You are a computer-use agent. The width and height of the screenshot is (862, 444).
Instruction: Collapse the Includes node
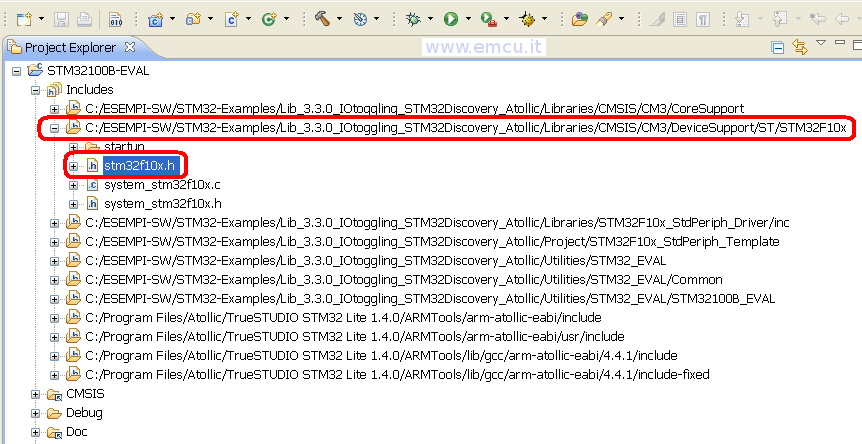tap(36, 90)
